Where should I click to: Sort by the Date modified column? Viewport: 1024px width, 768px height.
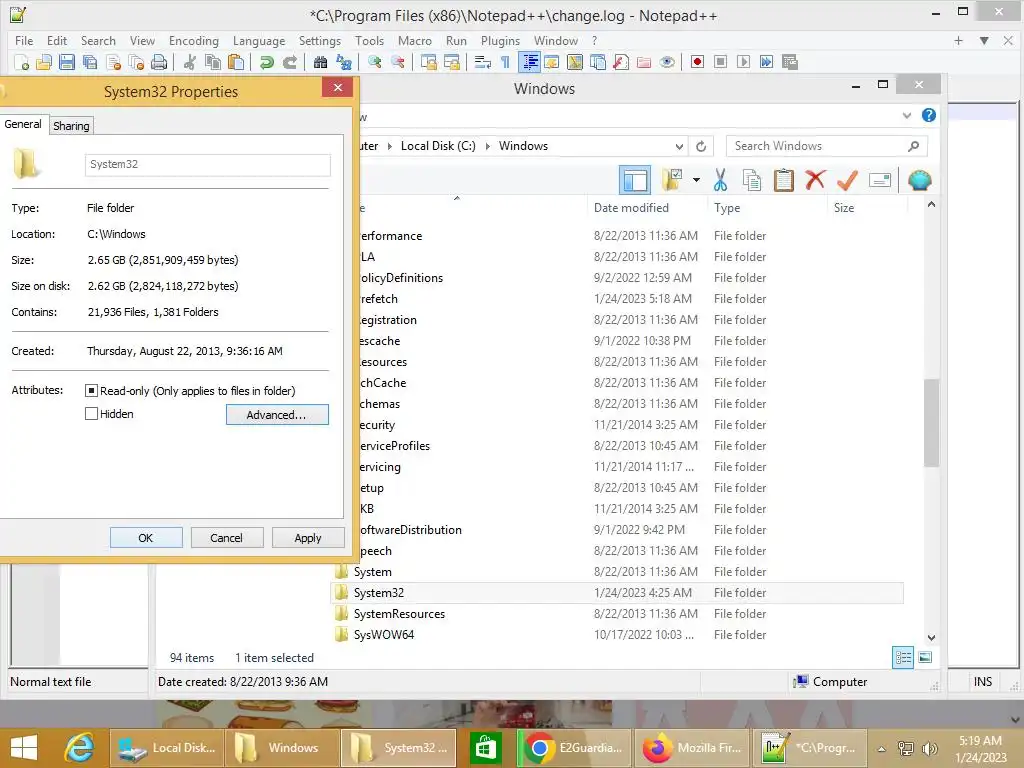coord(631,208)
